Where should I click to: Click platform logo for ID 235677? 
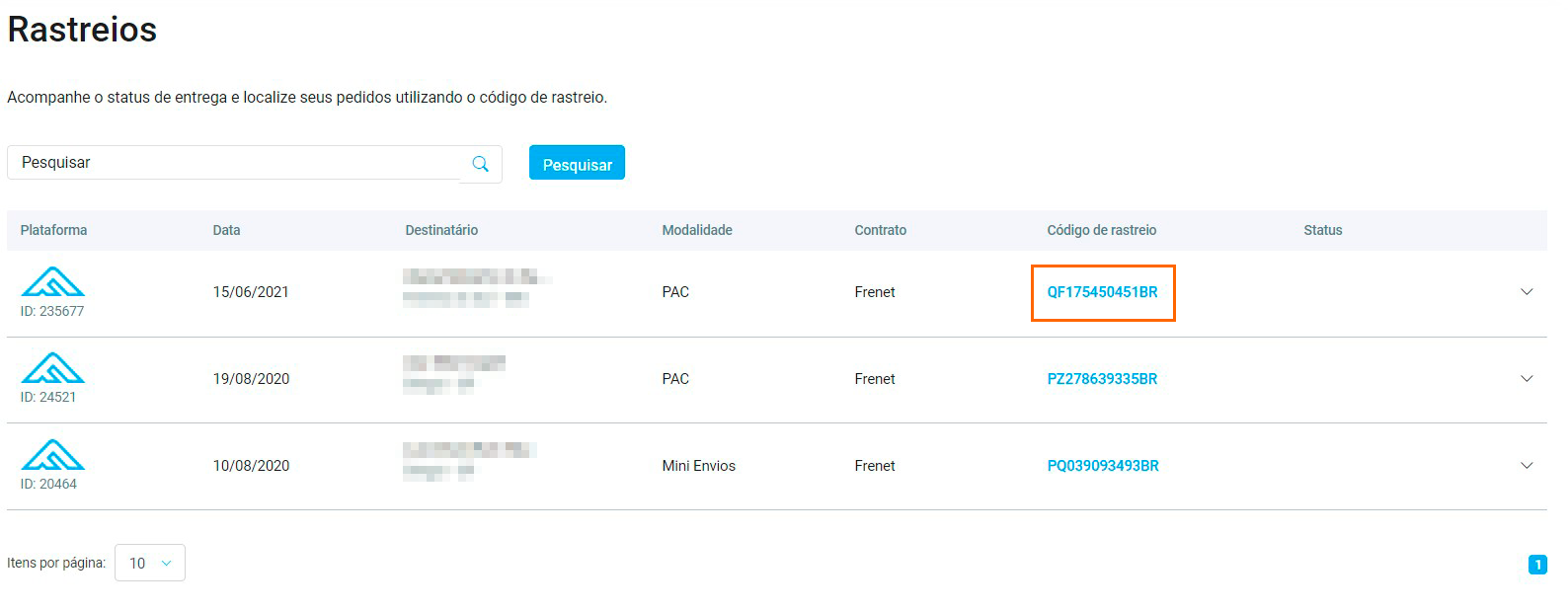(x=52, y=282)
